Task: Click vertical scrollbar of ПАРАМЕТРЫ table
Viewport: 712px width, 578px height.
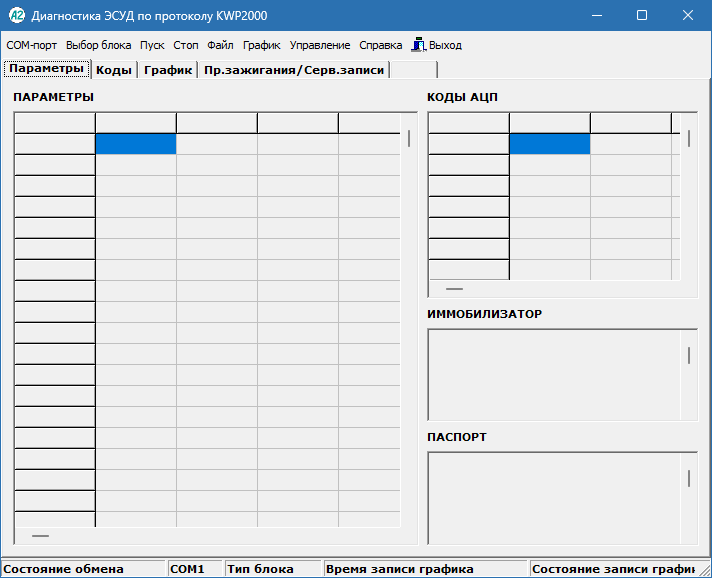Action: point(409,320)
